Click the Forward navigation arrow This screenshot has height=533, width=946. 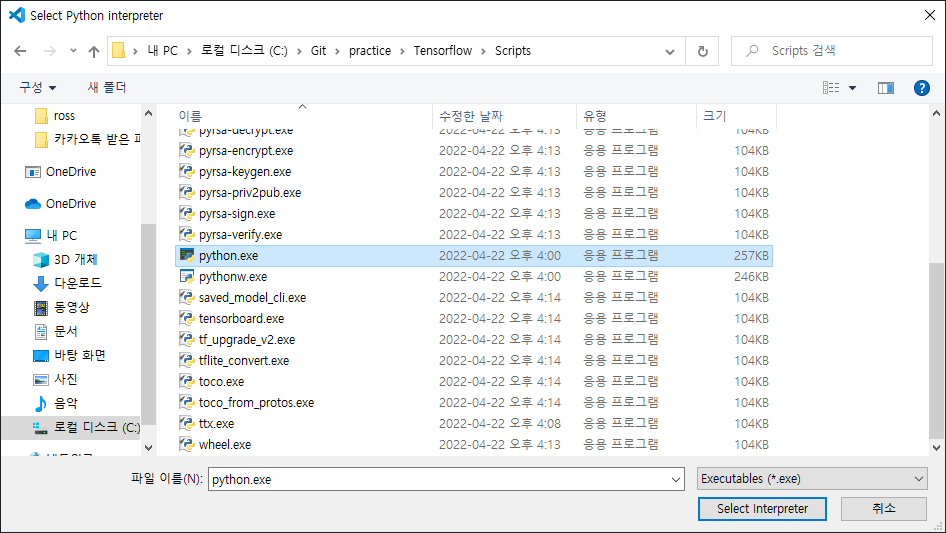tap(49, 51)
